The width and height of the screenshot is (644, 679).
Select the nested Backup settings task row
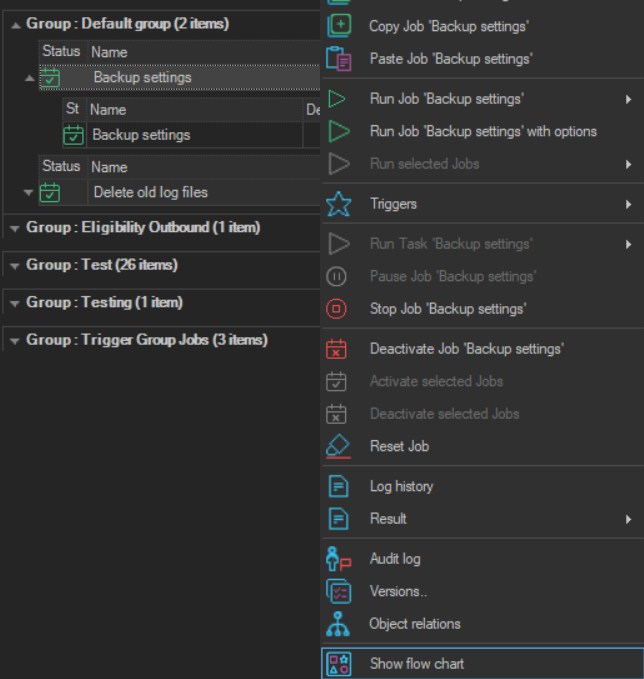tap(141, 135)
